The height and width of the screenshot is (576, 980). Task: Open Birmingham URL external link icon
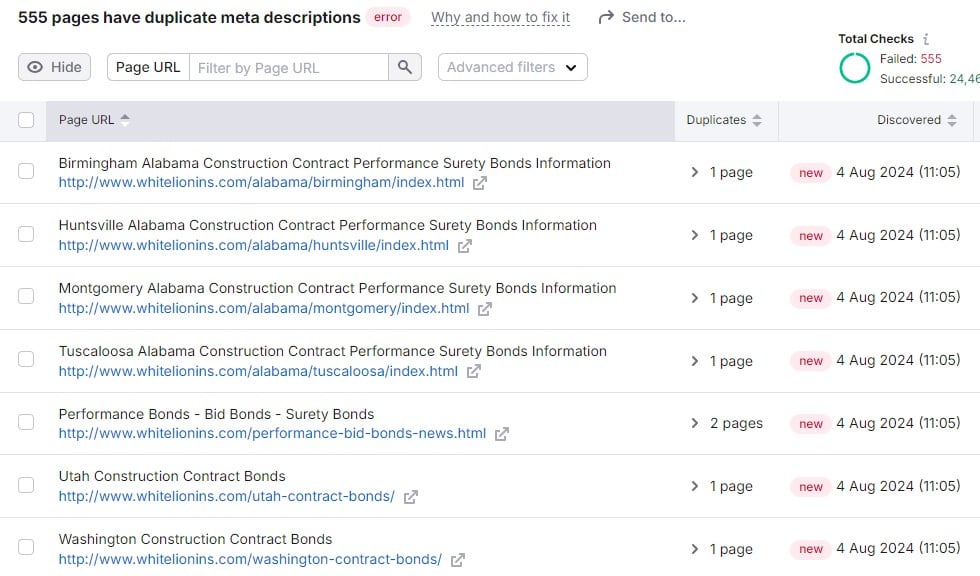tap(480, 183)
